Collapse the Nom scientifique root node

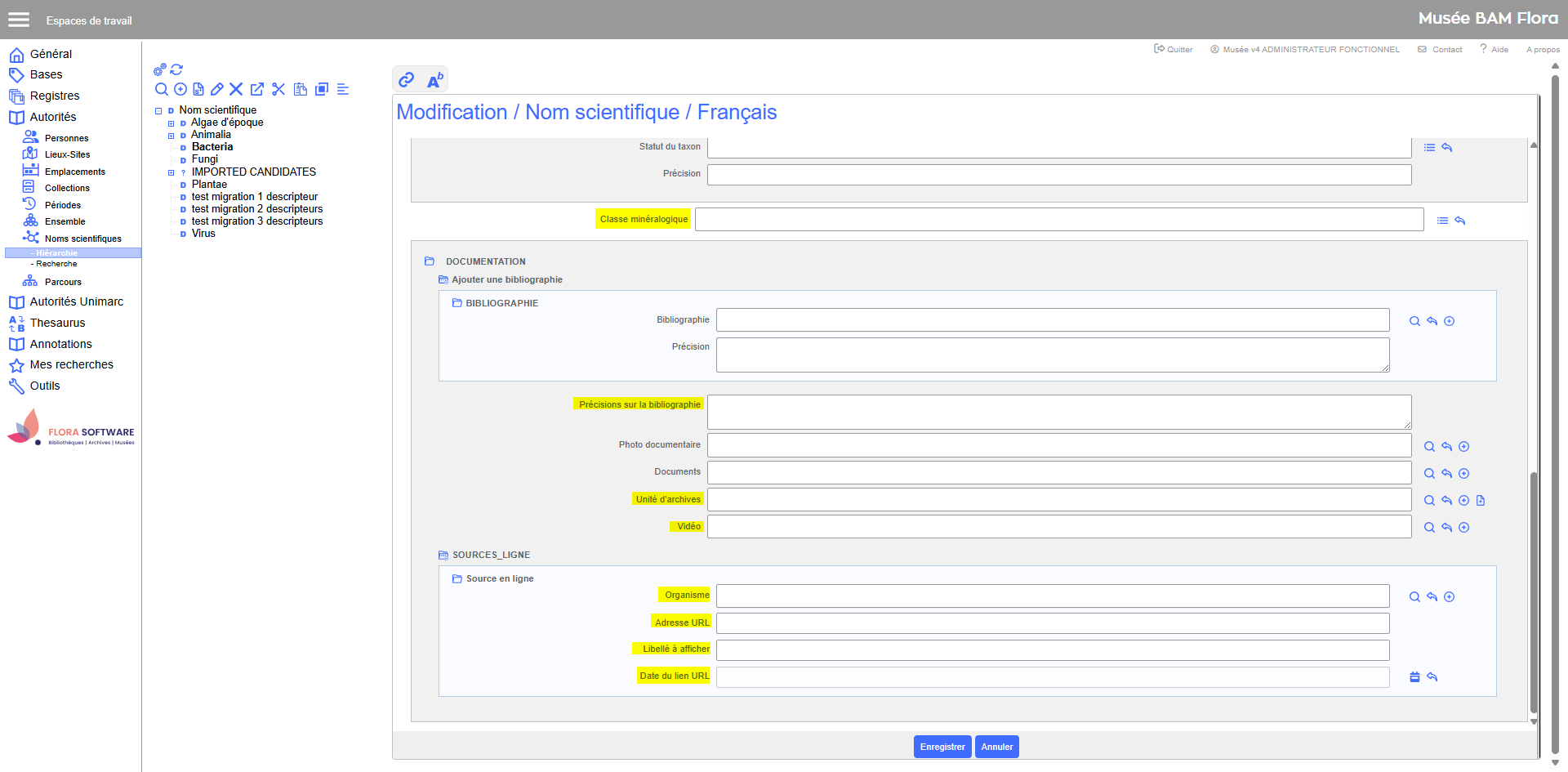click(158, 110)
